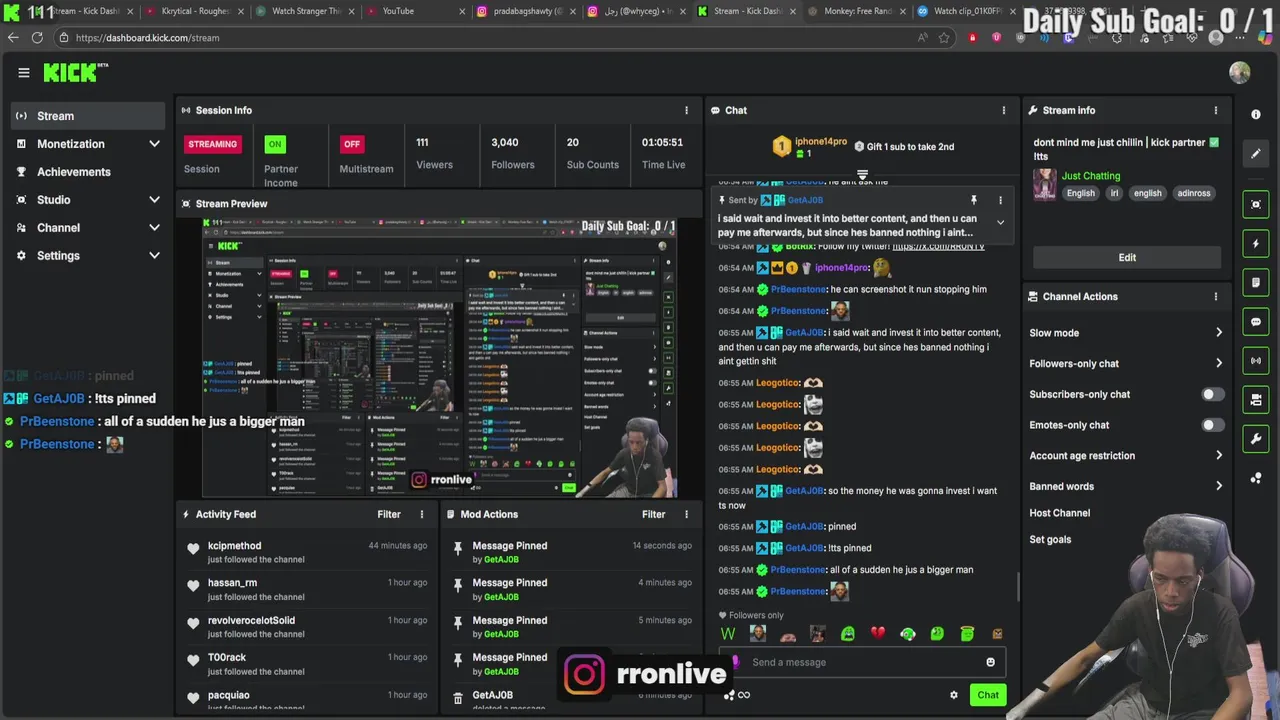This screenshot has height=720, width=1280.
Task: Click the Stream Preview video thumbnail
Action: pos(440,357)
